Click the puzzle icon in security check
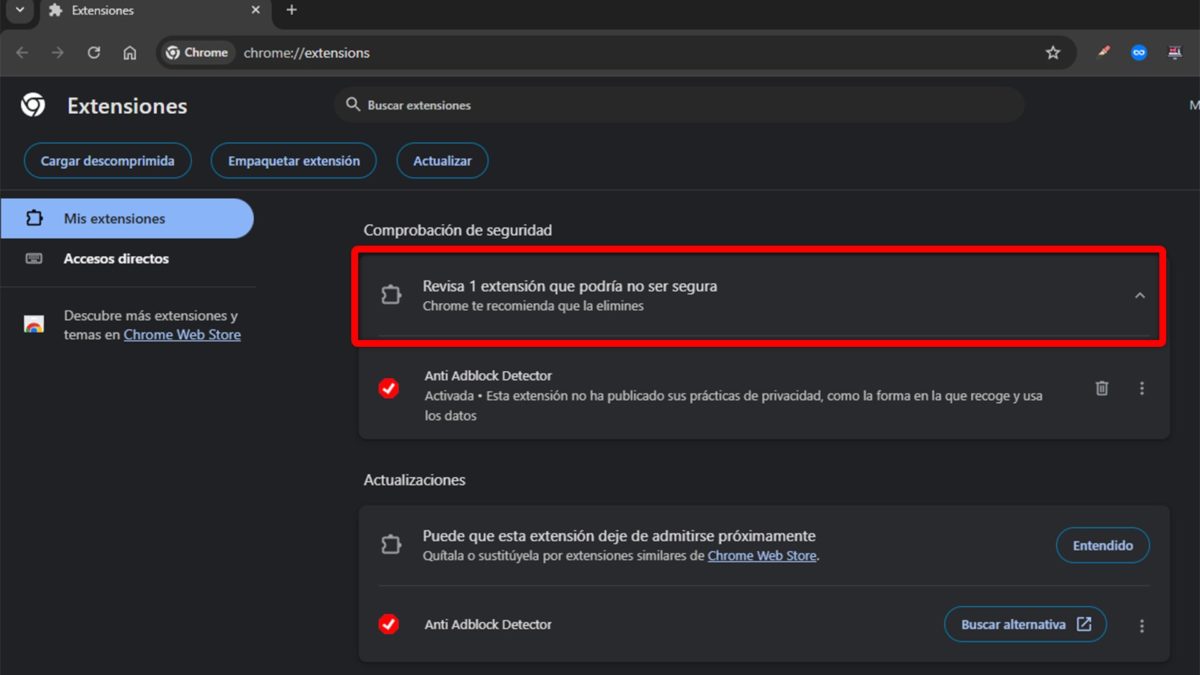Image resolution: width=1200 pixels, height=675 pixels. 391,295
